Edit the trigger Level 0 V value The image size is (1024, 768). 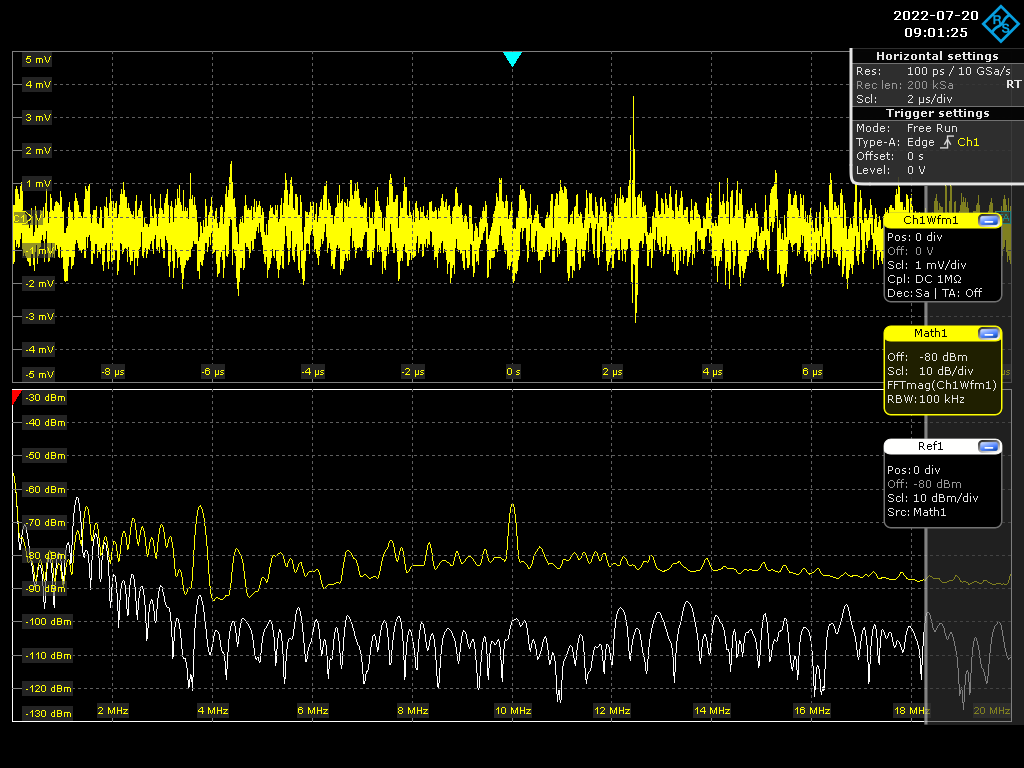click(x=916, y=170)
